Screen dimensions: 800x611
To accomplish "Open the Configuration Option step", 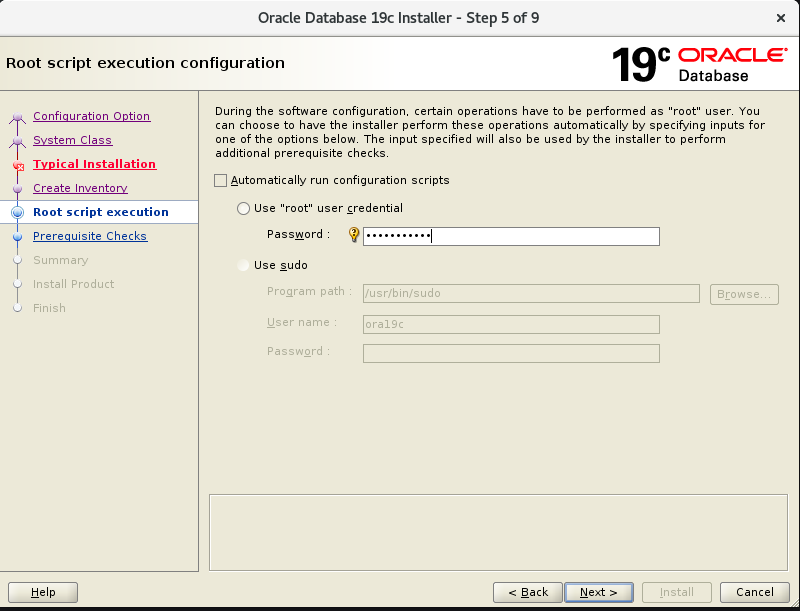I will click(91, 116).
